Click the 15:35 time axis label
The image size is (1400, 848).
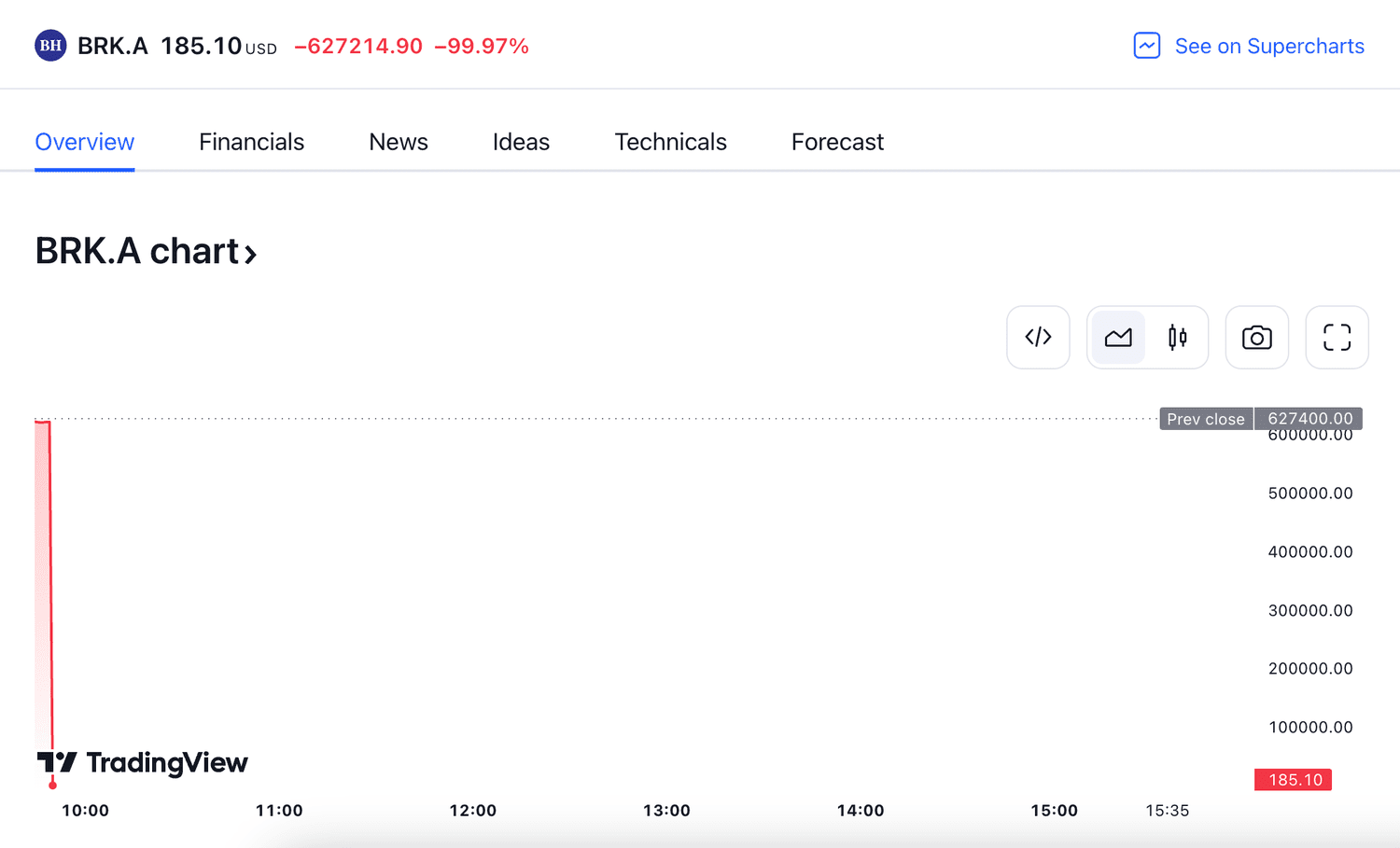click(x=1167, y=811)
